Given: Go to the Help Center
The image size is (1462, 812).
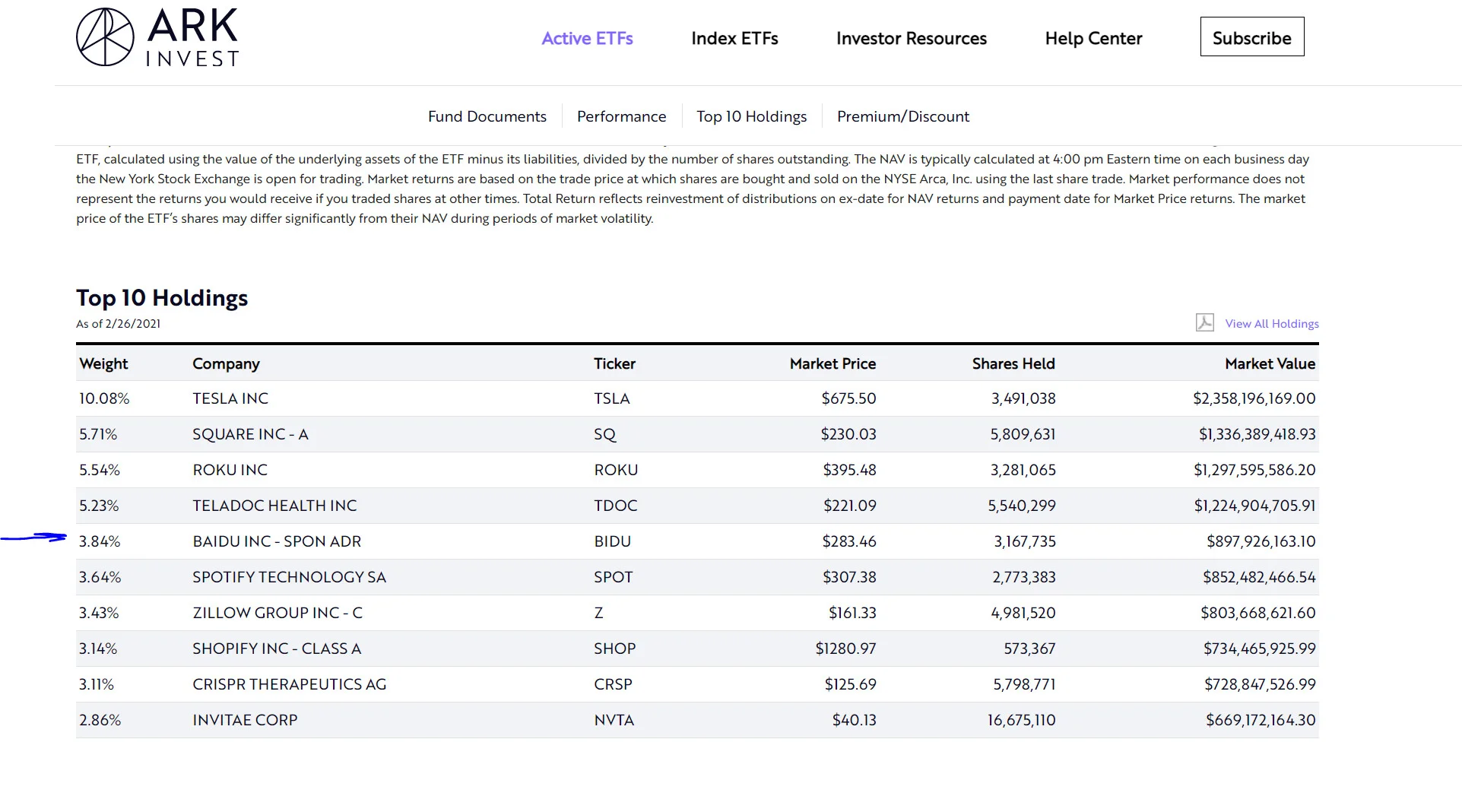Looking at the screenshot, I should pyautogui.click(x=1093, y=38).
